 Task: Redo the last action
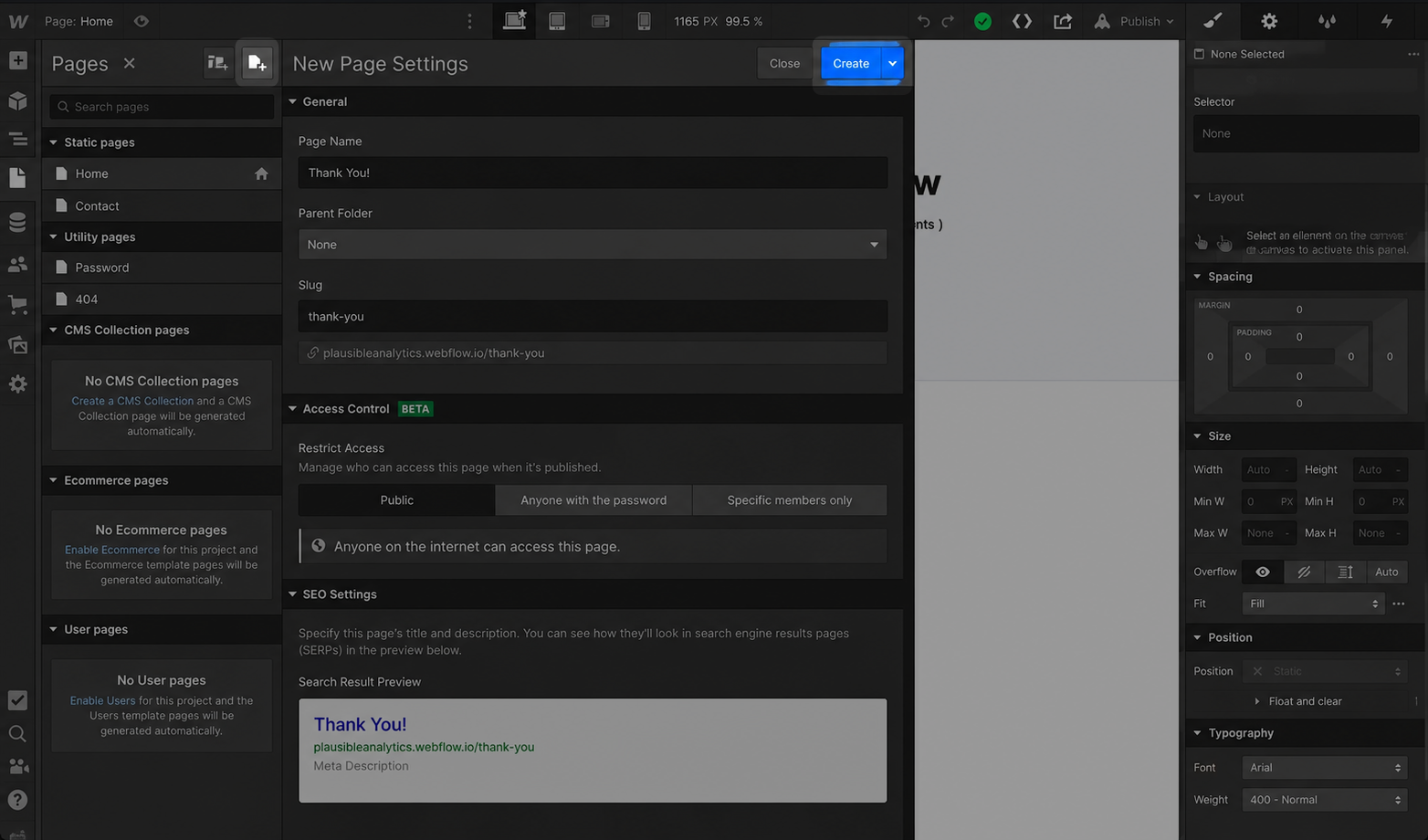[x=948, y=21]
